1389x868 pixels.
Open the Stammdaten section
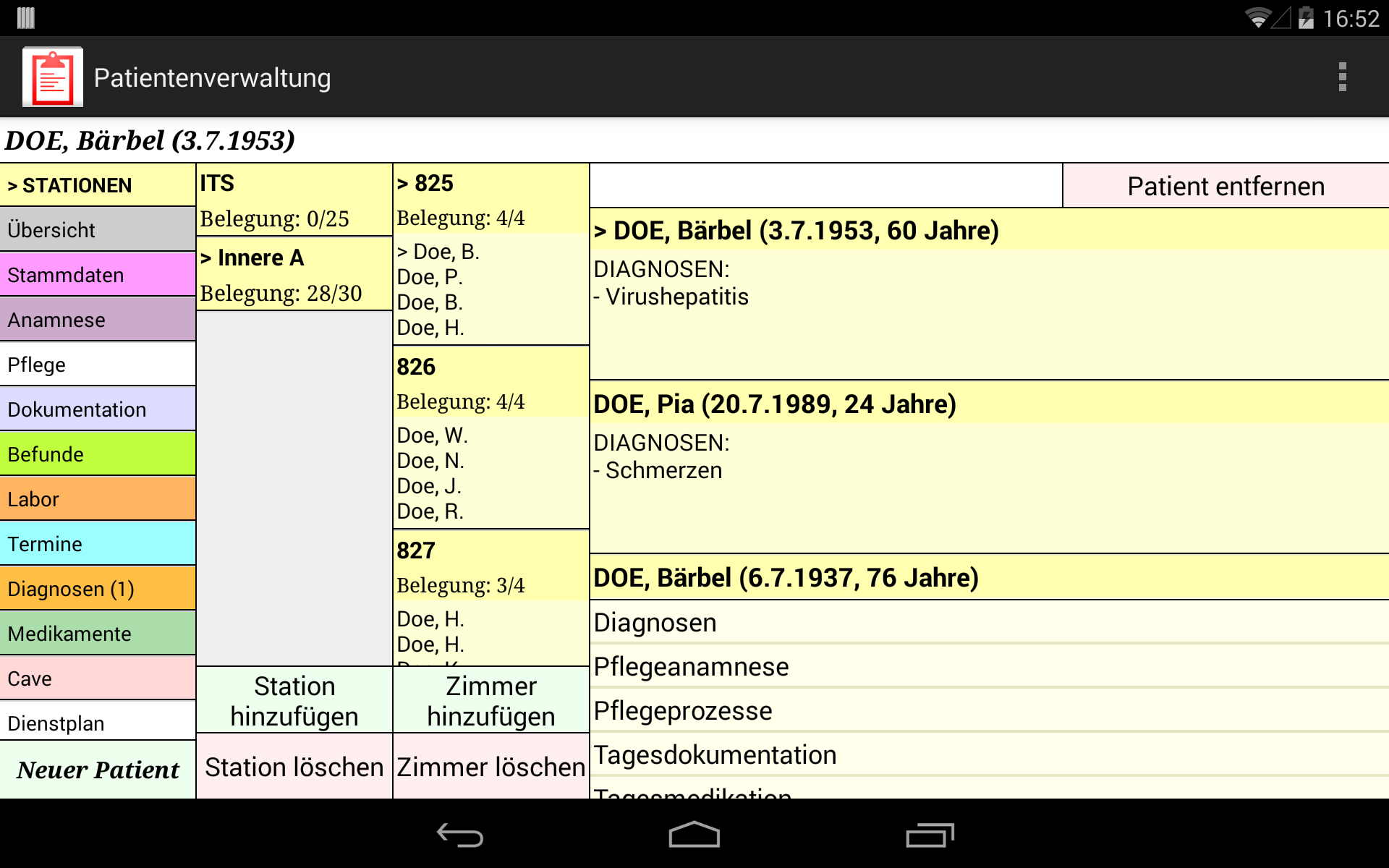click(x=98, y=274)
